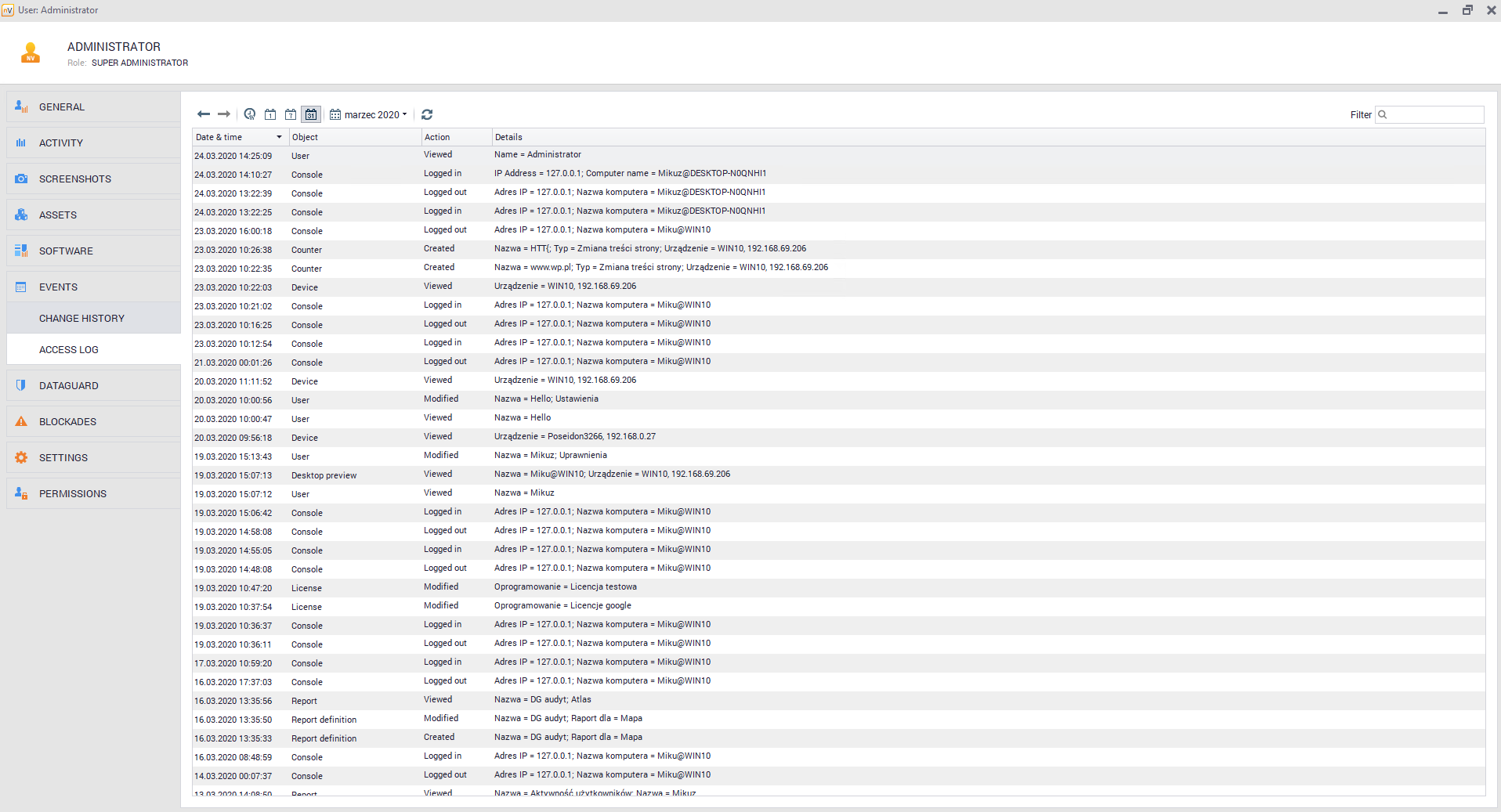Open the DataGuard section
The image size is (1501, 812).
69,386
